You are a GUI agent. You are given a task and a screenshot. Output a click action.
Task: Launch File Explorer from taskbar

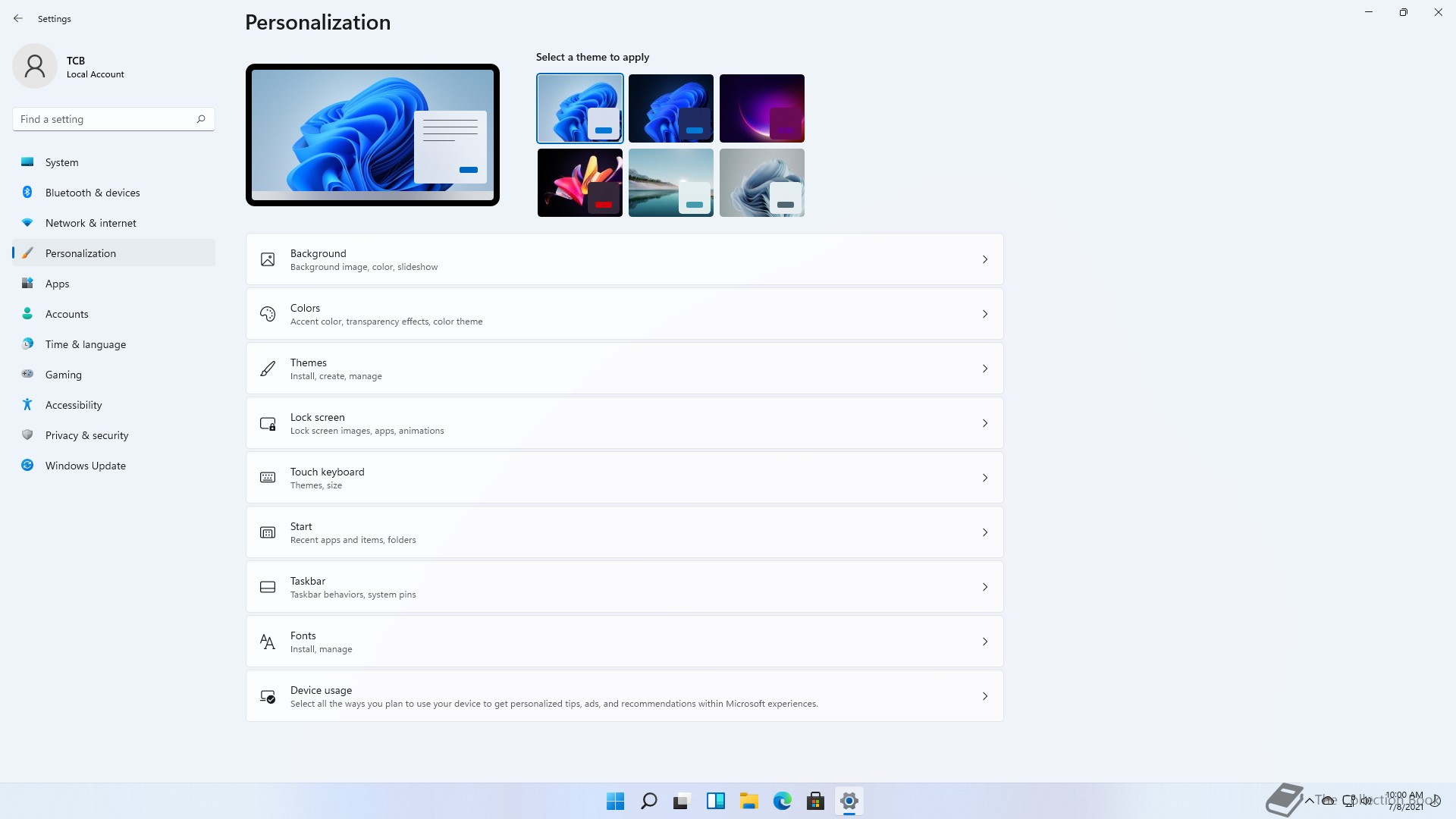pyautogui.click(x=748, y=801)
